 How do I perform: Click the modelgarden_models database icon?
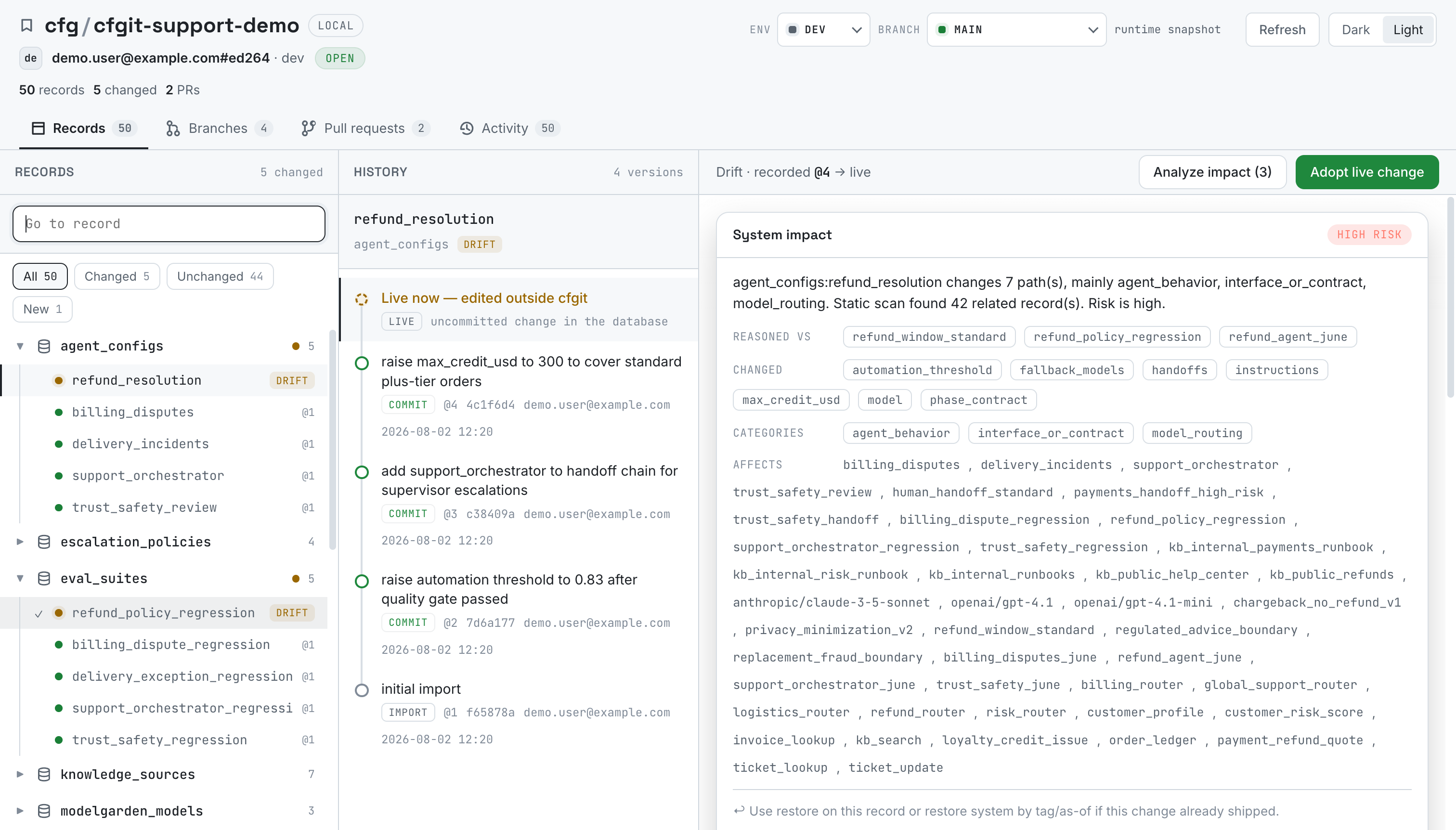44,811
